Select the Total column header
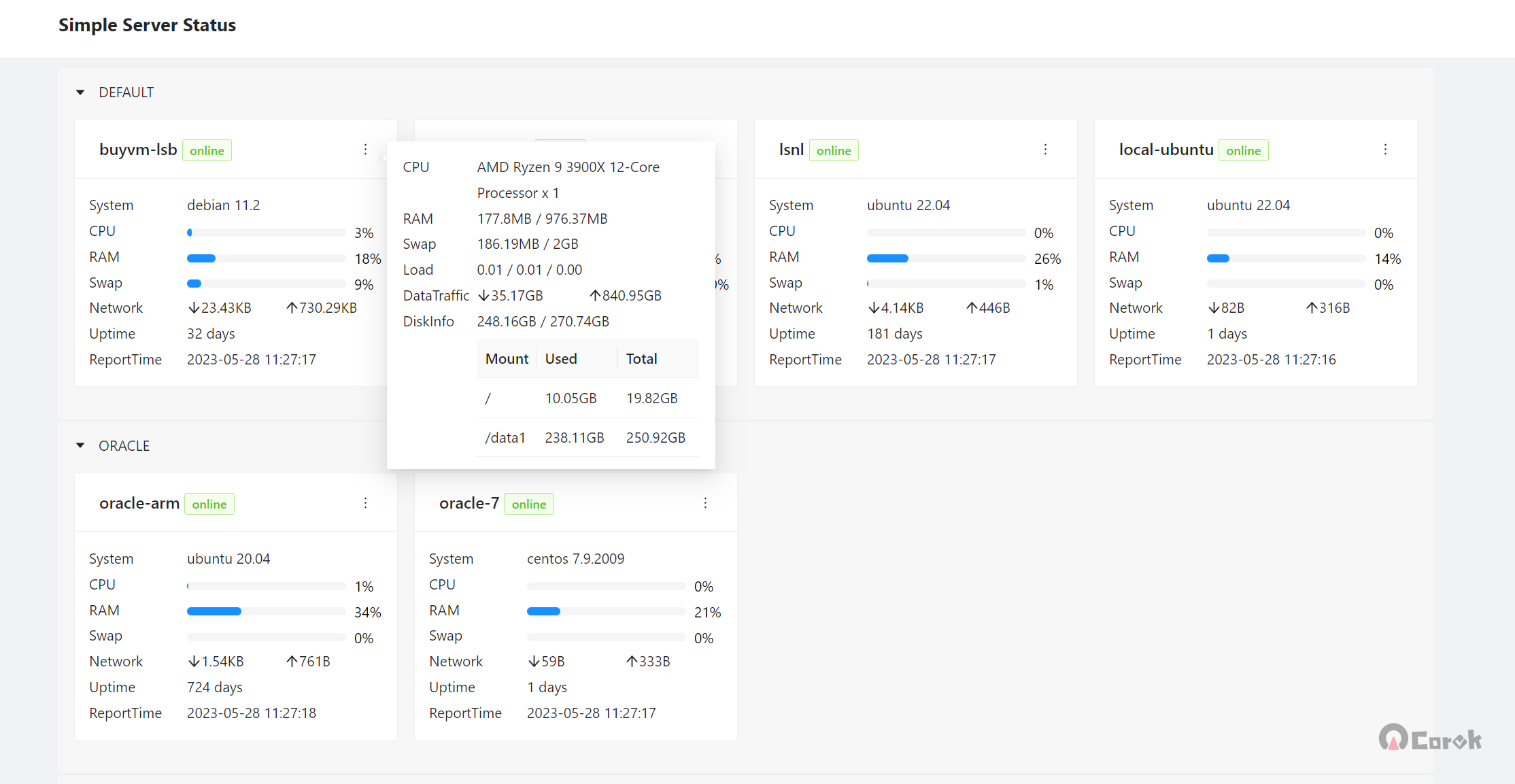Screen dimensions: 1515x784 point(641,358)
